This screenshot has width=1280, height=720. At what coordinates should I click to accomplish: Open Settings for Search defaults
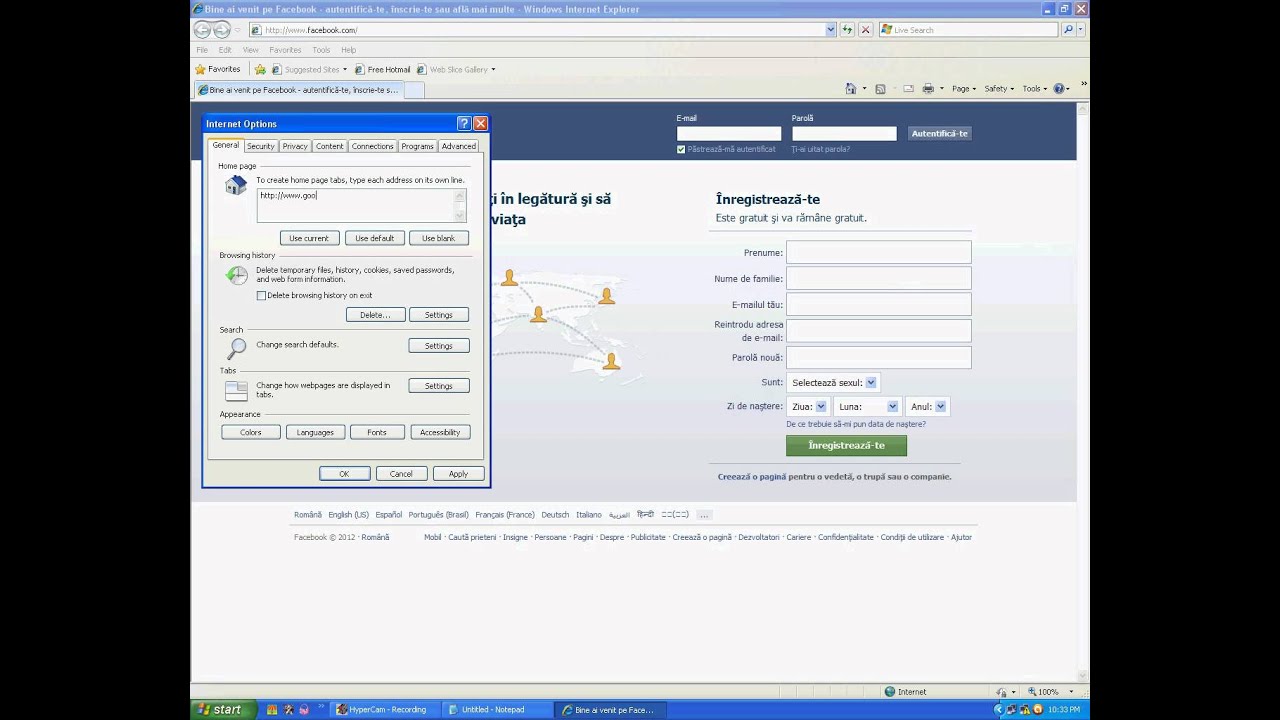pos(439,346)
